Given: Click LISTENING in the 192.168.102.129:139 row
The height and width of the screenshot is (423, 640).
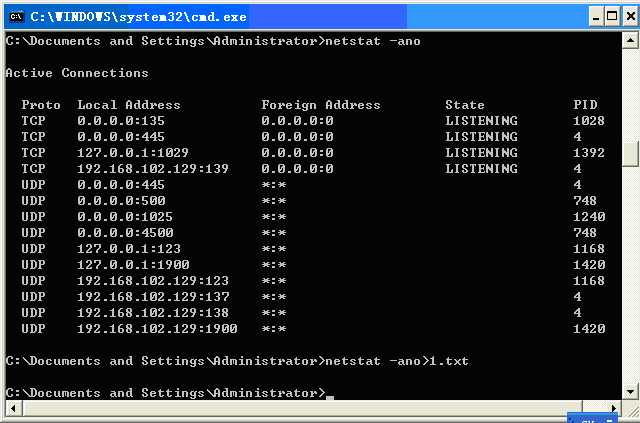Looking at the screenshot, I should tap(481, 169).
